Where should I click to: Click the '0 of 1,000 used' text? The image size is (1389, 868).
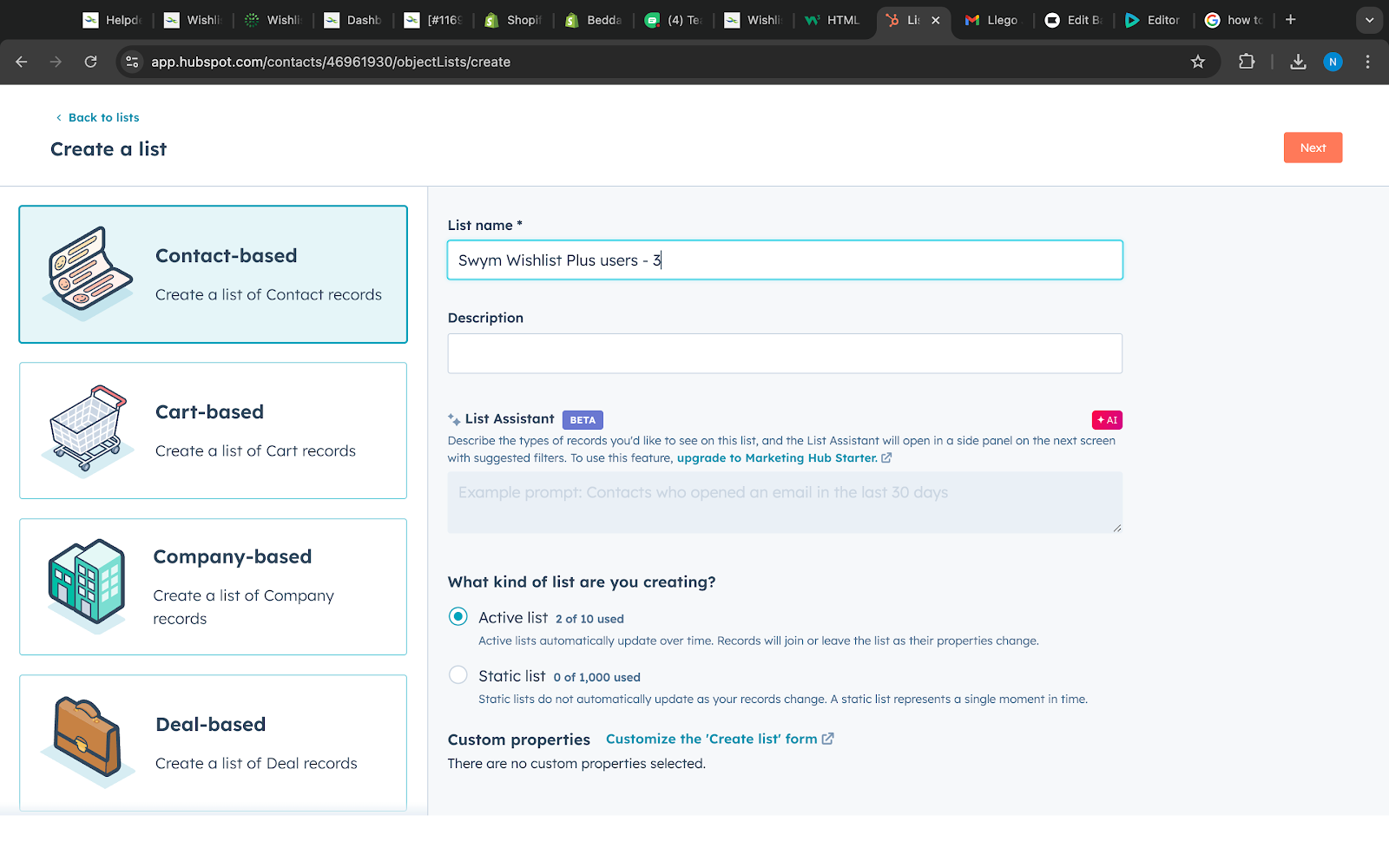[596, 677]
